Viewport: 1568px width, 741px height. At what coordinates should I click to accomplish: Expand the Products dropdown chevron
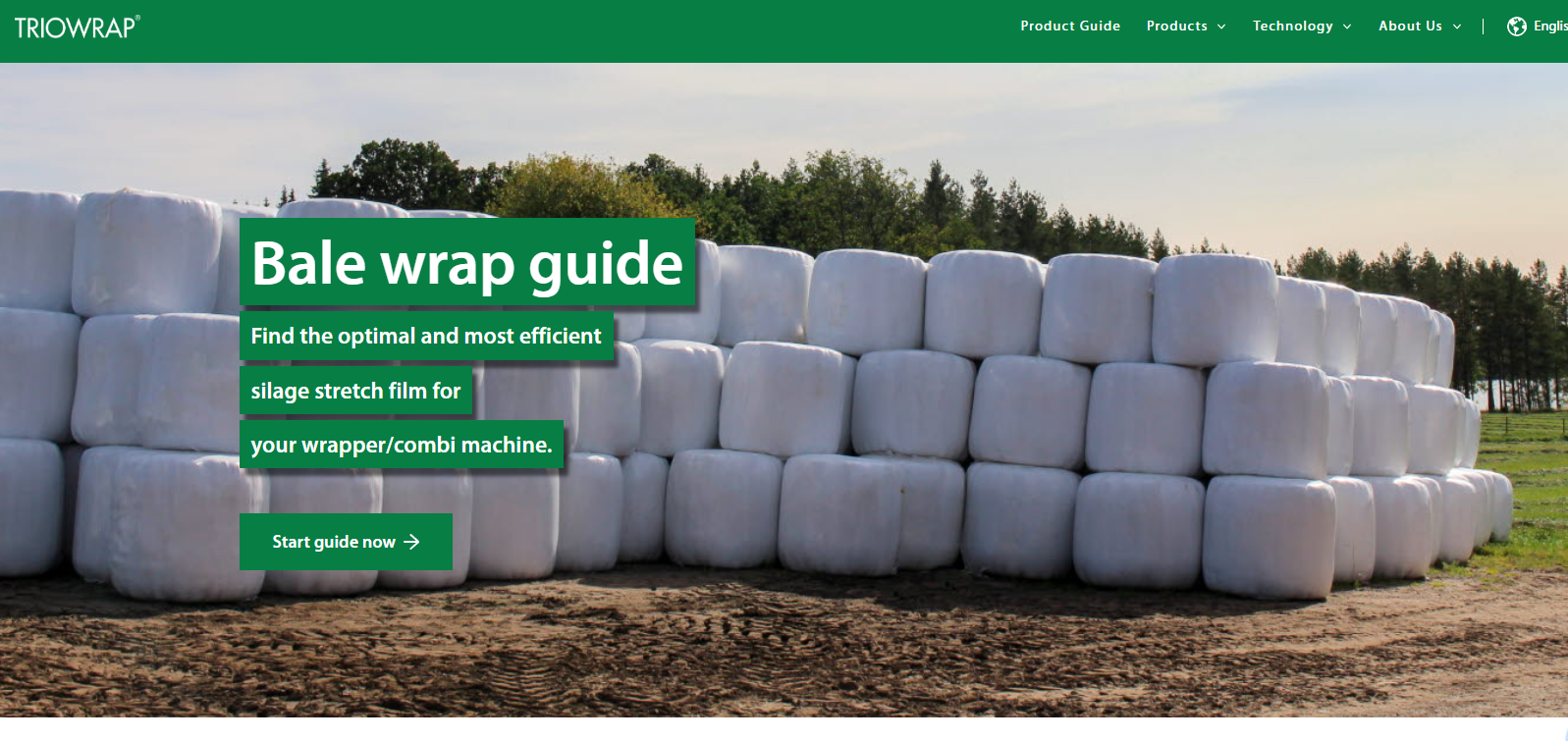click(x=1221, y=26)
